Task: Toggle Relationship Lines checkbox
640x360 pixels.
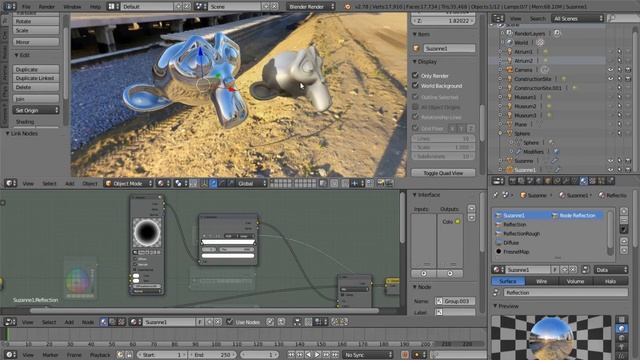Action: click(416, 117)
